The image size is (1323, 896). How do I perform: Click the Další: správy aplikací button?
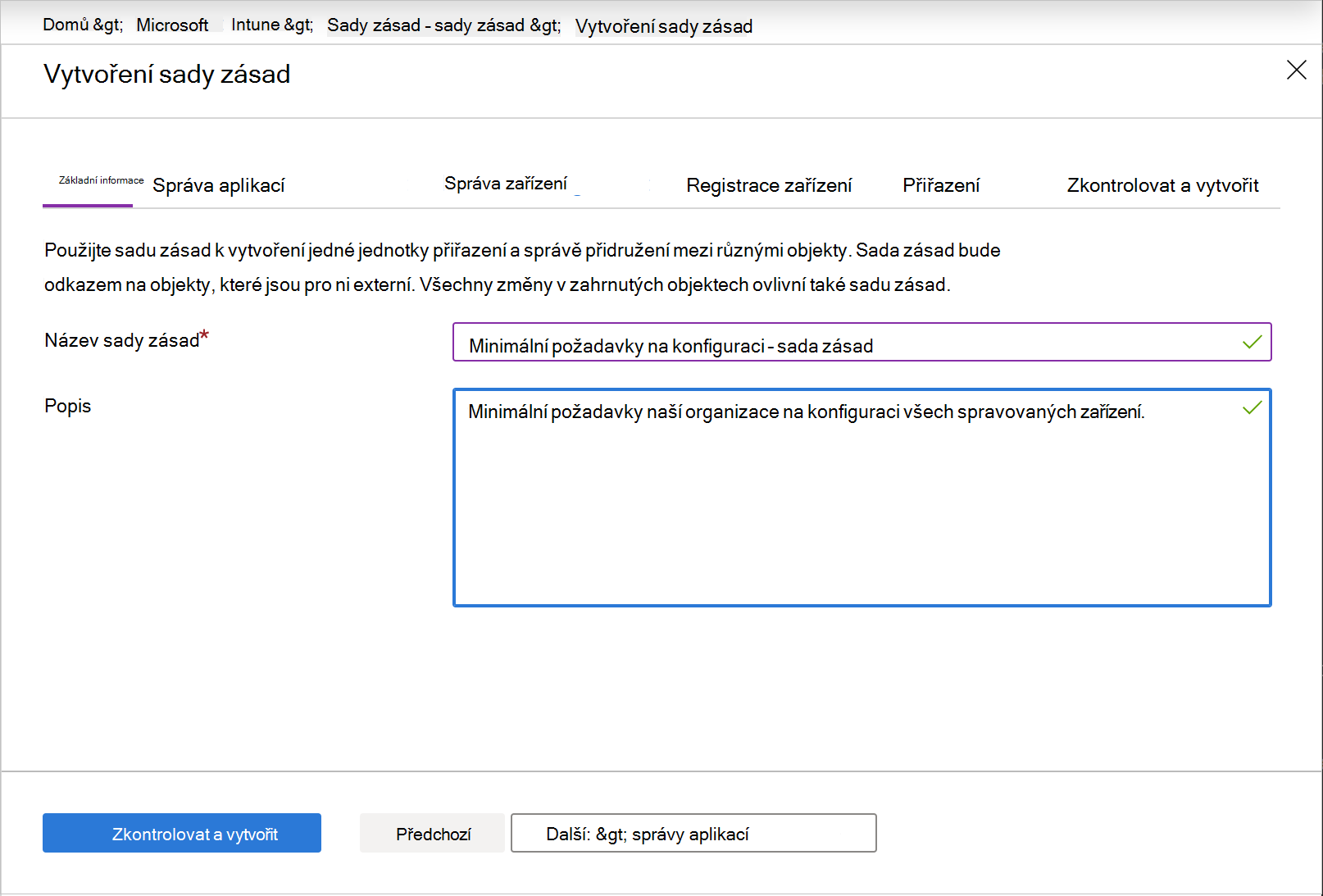point(693,833)
